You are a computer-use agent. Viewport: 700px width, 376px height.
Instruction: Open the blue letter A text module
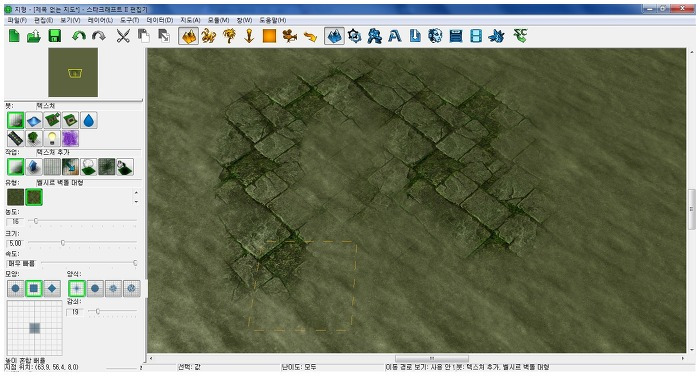coord(395,36)
